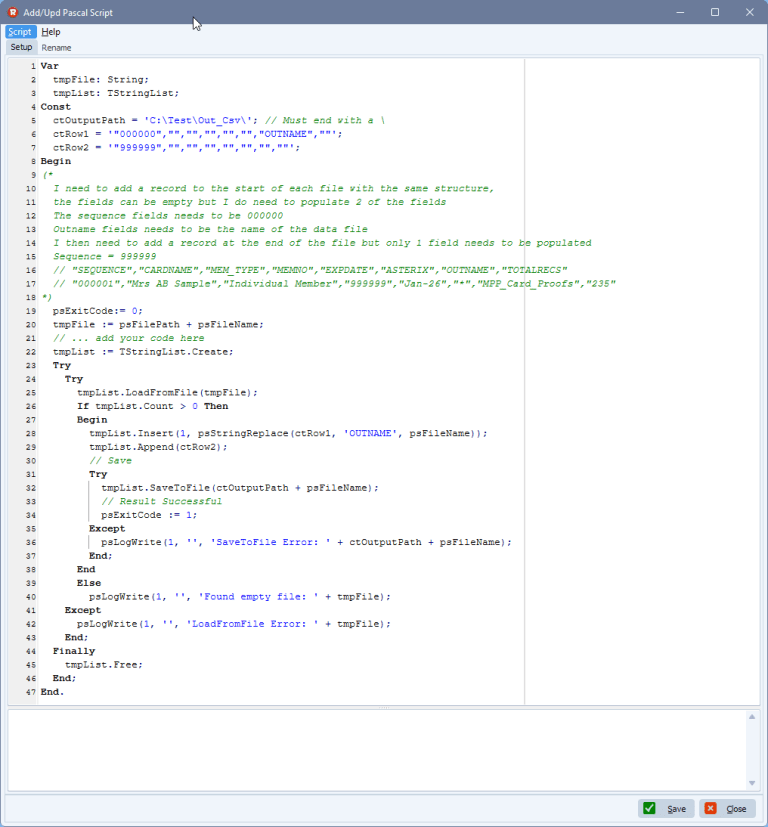Click 'If tmpList.Count > 0 Then' line
Screen dimensions: 768x827
tap(152, 407)
